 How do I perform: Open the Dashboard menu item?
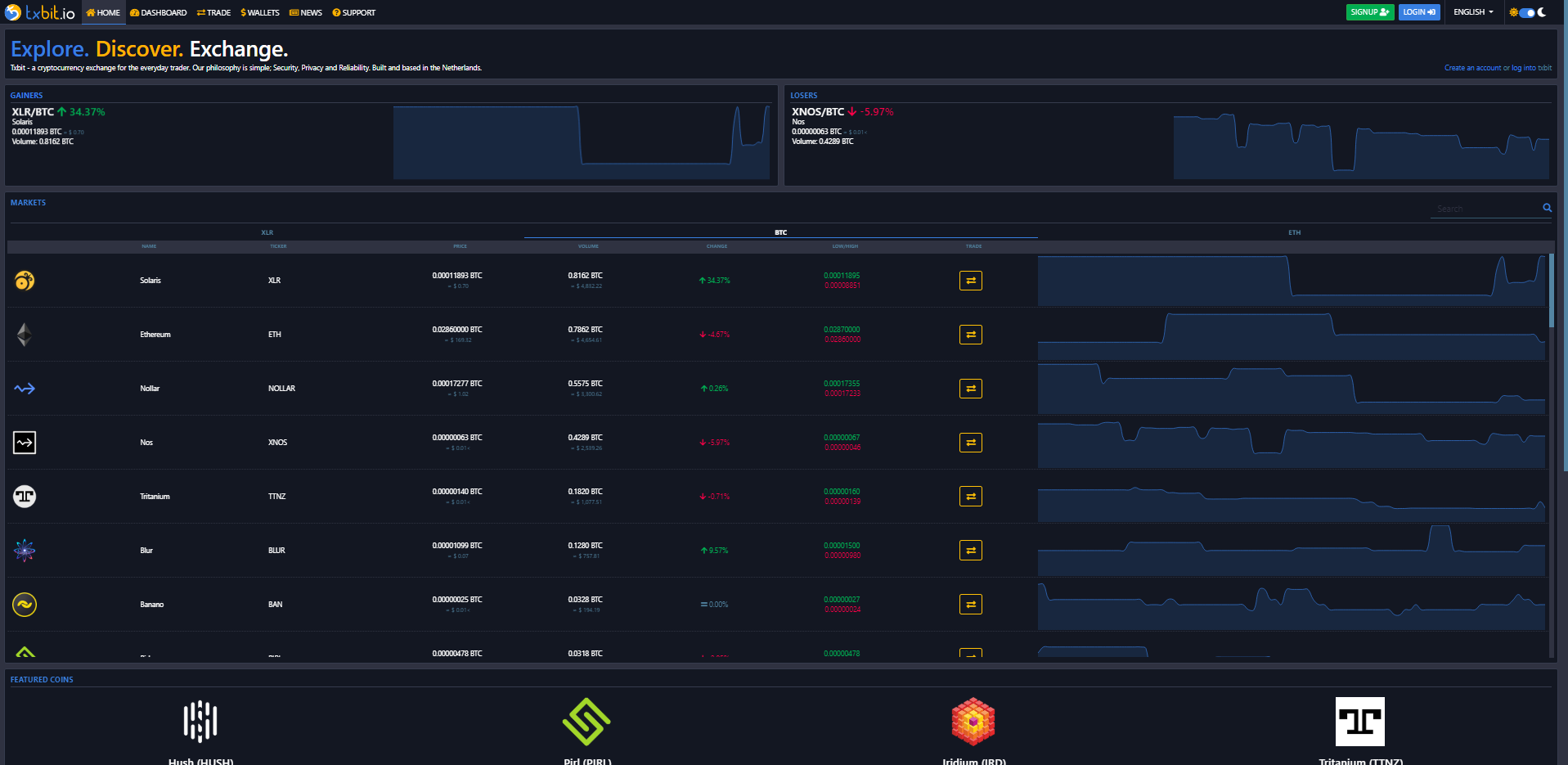point(159,12)
